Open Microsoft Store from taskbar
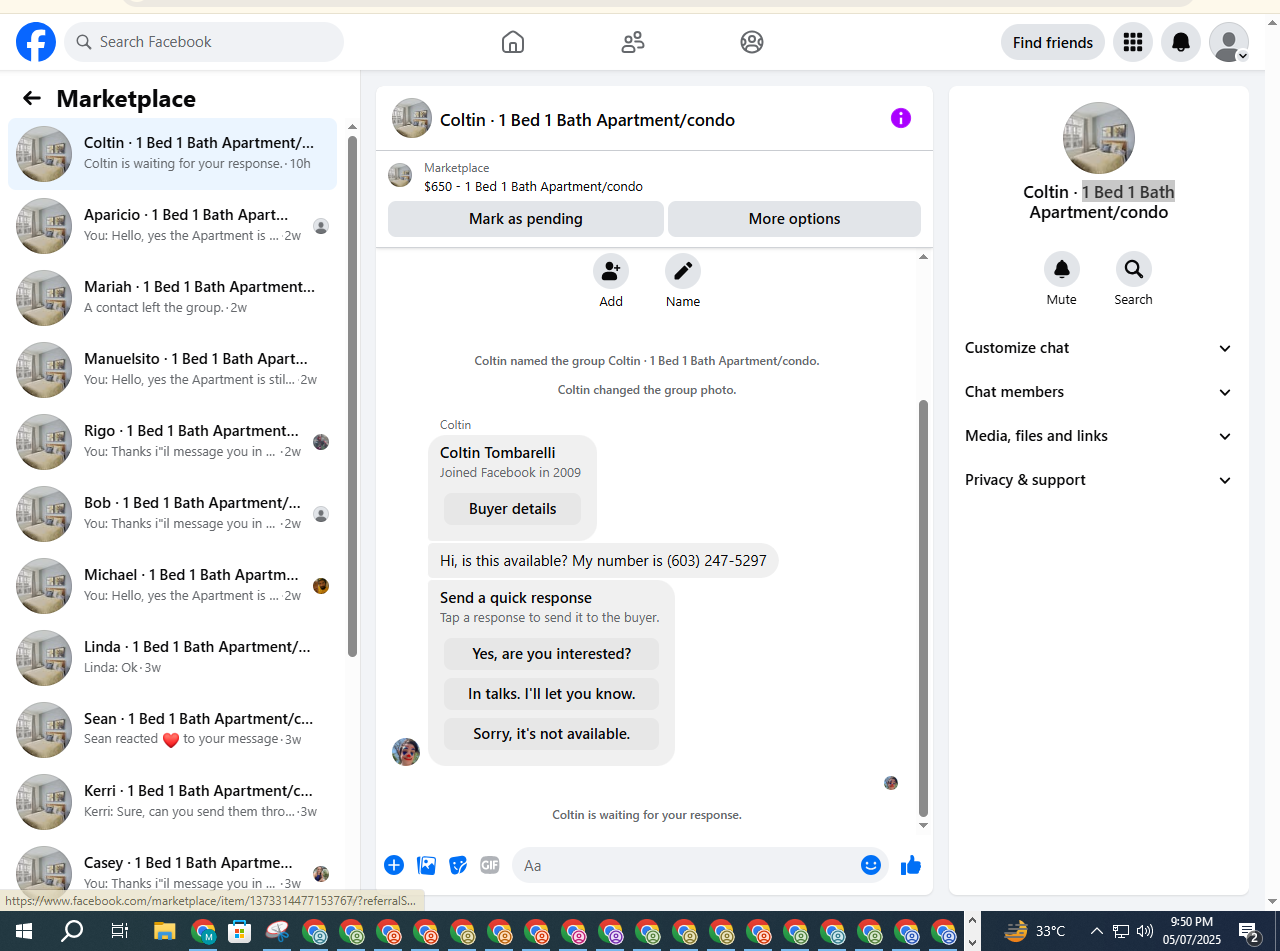Screen dimensions: 1280x951 click(239, 932)
